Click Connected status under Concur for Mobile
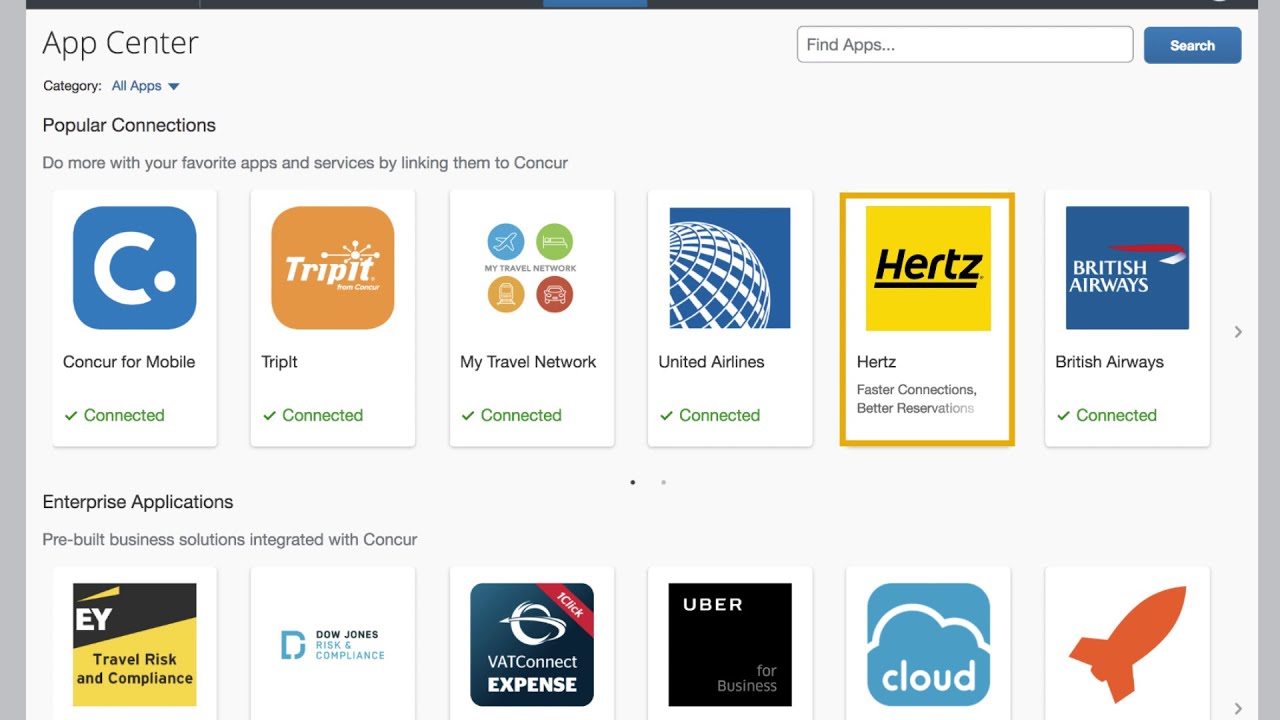This screenshot has width=1280, height=720. [x=114, y=415]
